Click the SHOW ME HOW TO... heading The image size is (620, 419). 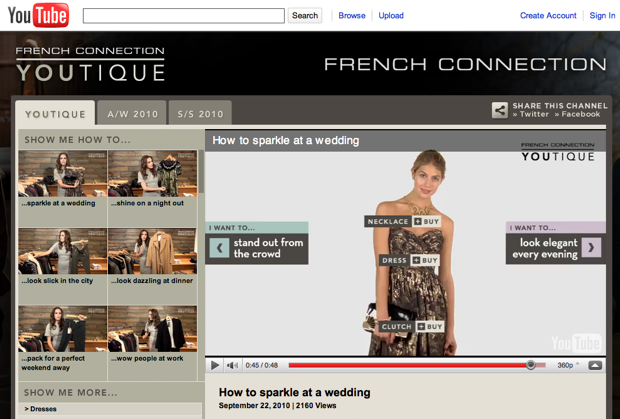click(x=77, y=140)
